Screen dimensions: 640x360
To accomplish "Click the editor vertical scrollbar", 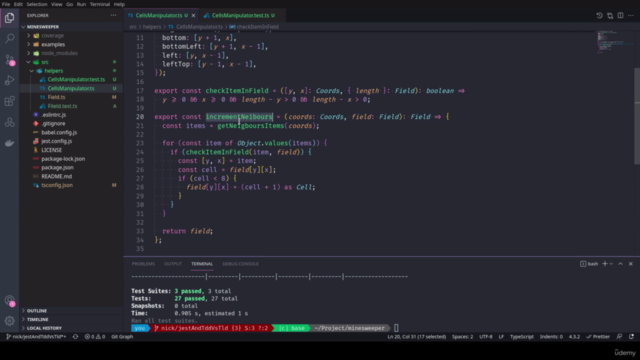I will [637, 116].
